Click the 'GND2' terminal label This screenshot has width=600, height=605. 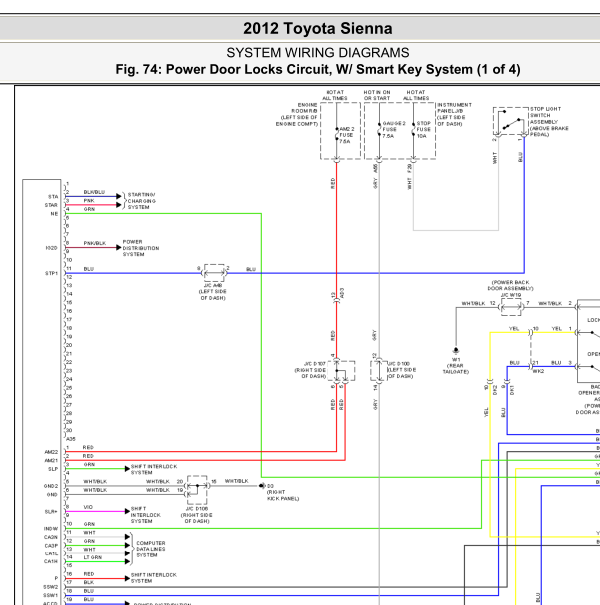pyautogui.click(x=51, y=486)
